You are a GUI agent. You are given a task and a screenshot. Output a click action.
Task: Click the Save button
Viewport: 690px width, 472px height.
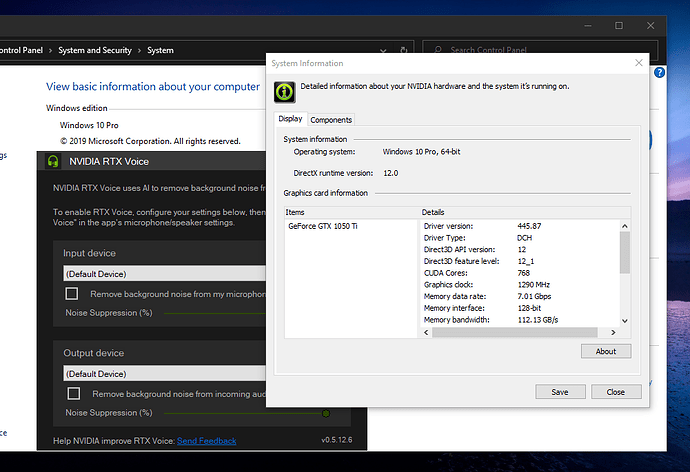click(x=560, y=392)
